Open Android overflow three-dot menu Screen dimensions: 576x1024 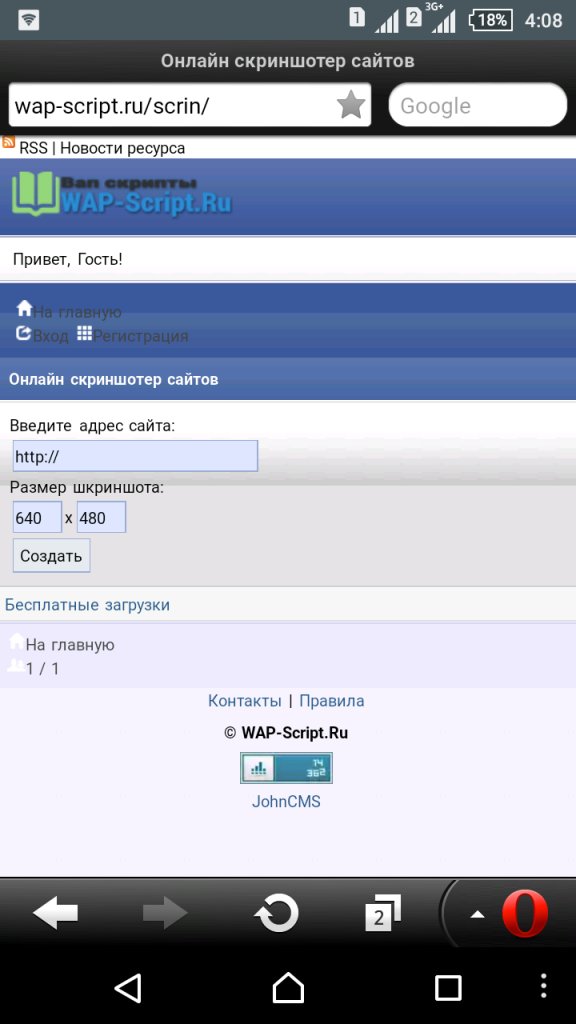544,986
